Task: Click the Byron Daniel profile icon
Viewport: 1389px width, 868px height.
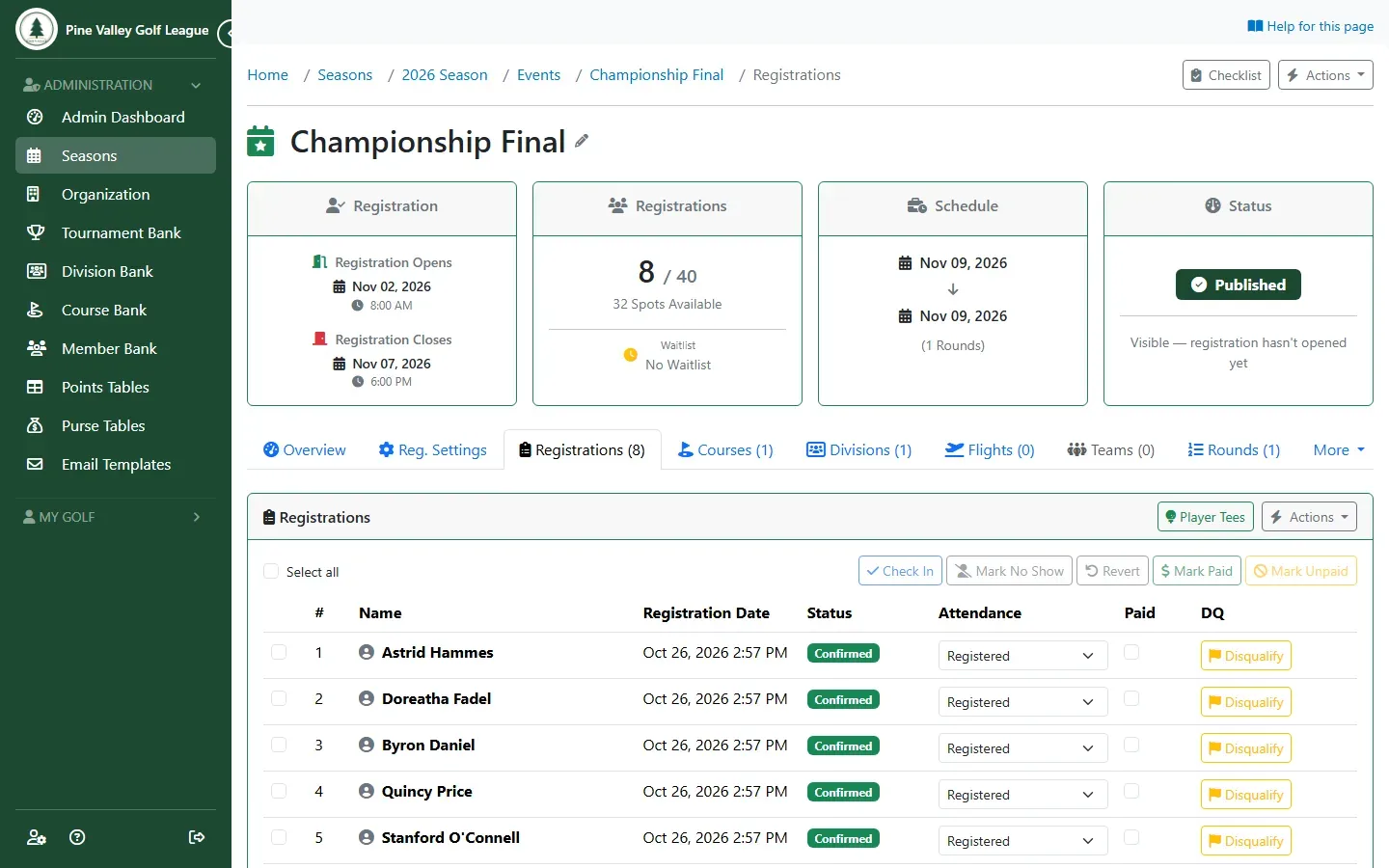Action: [x=367, y=745]
